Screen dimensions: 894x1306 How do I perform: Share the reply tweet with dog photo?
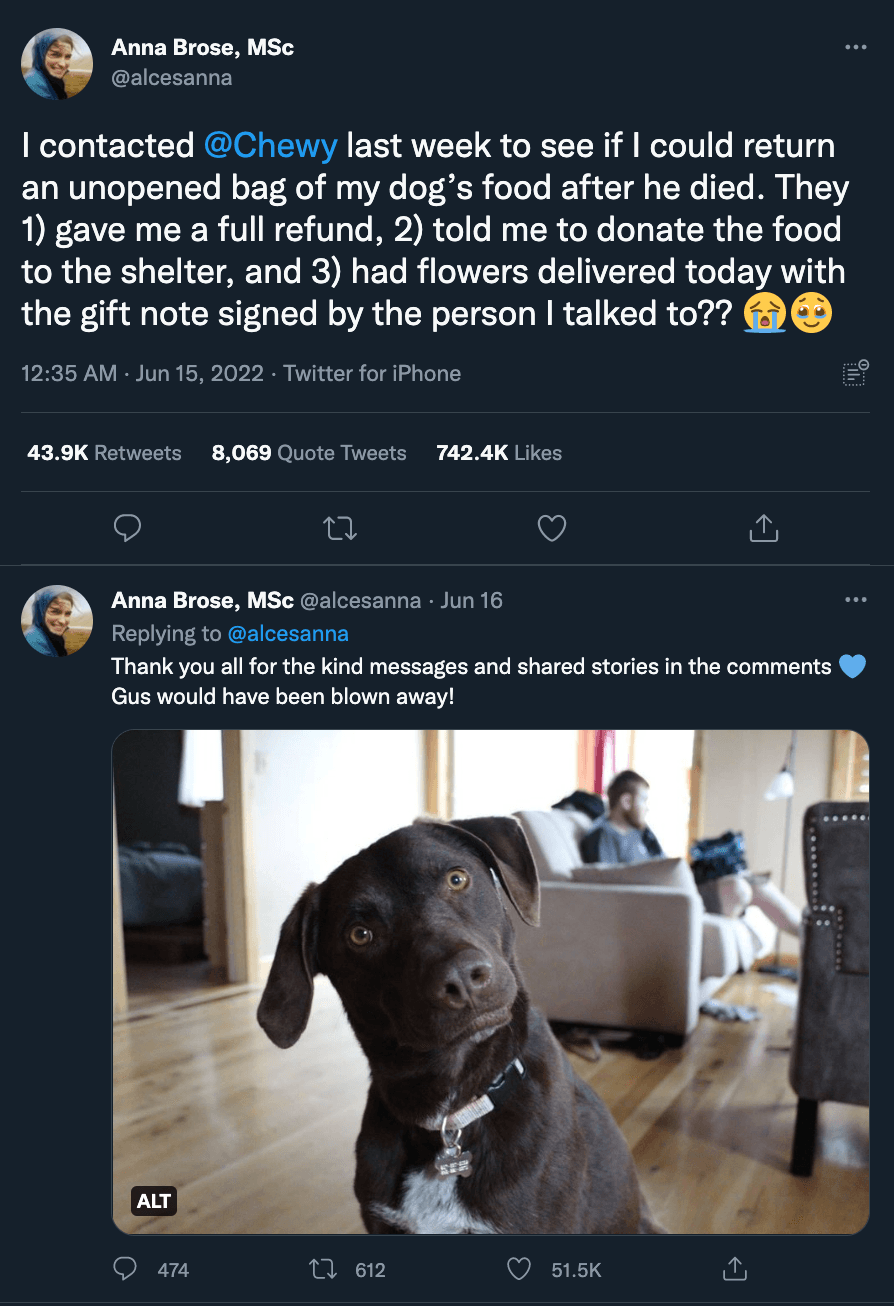pos(735,1269)
